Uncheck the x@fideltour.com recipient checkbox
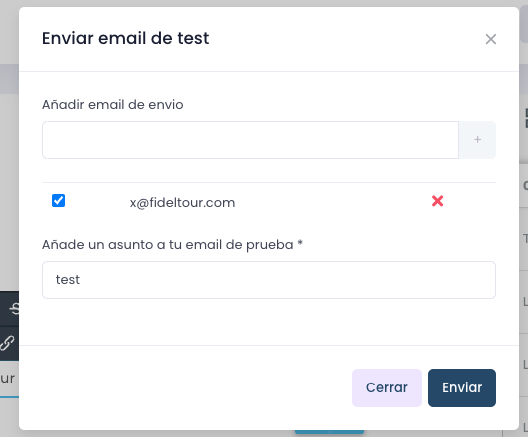The height and width of the screenshot is (437, 528). [58, 201]
